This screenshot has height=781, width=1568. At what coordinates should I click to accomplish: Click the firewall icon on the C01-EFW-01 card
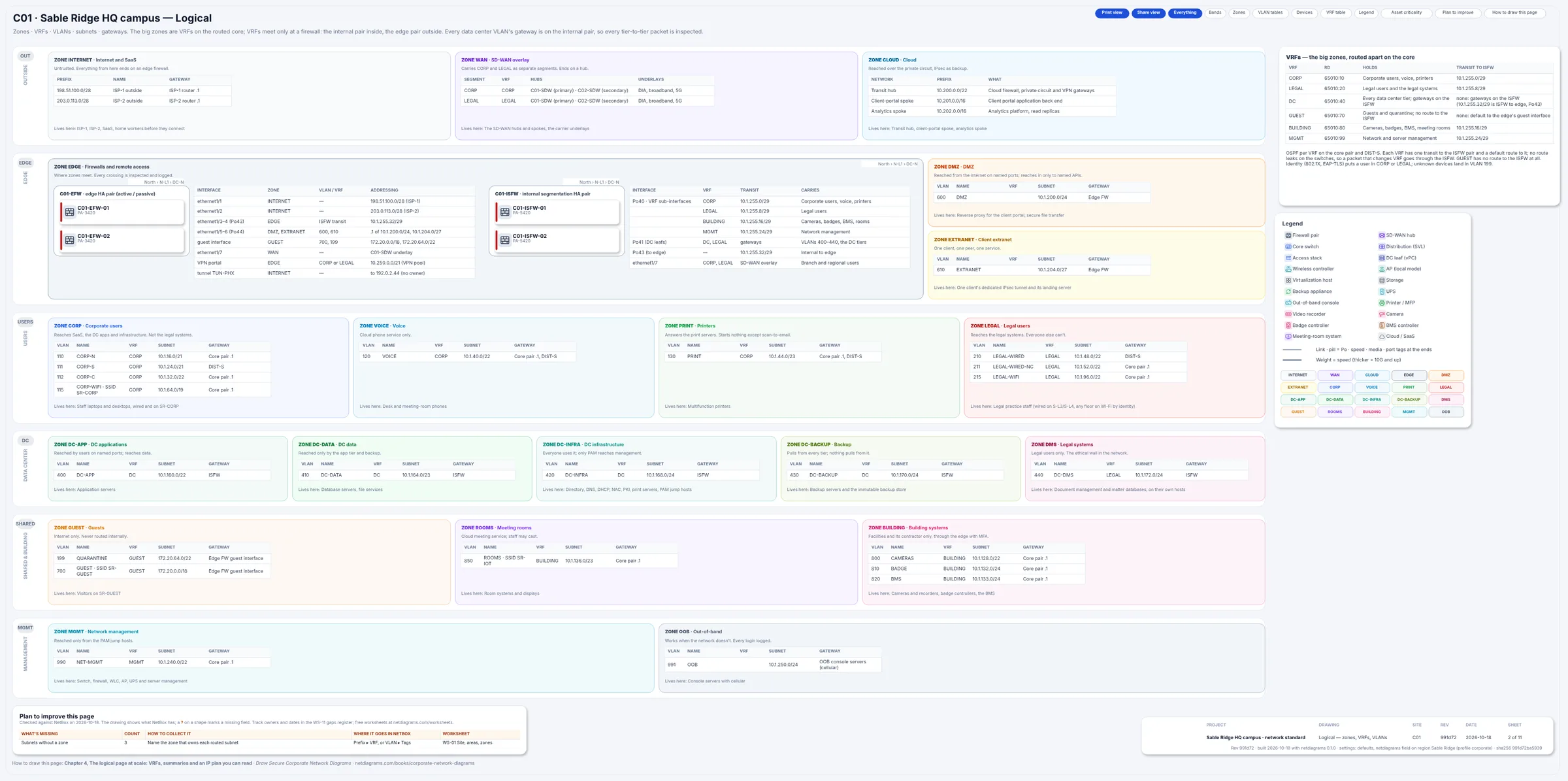tap(69, 212)
